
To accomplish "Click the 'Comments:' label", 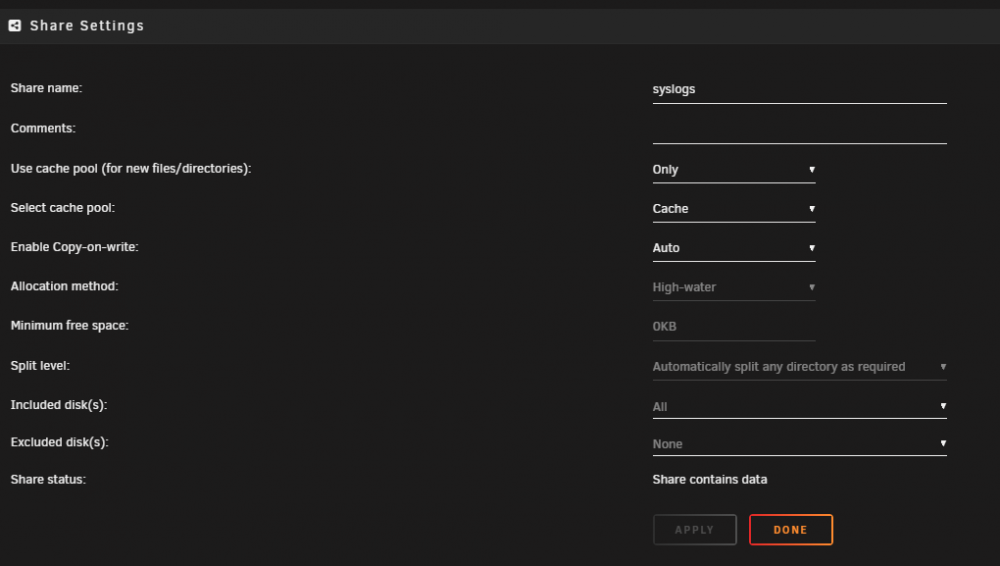I will 43,128.
